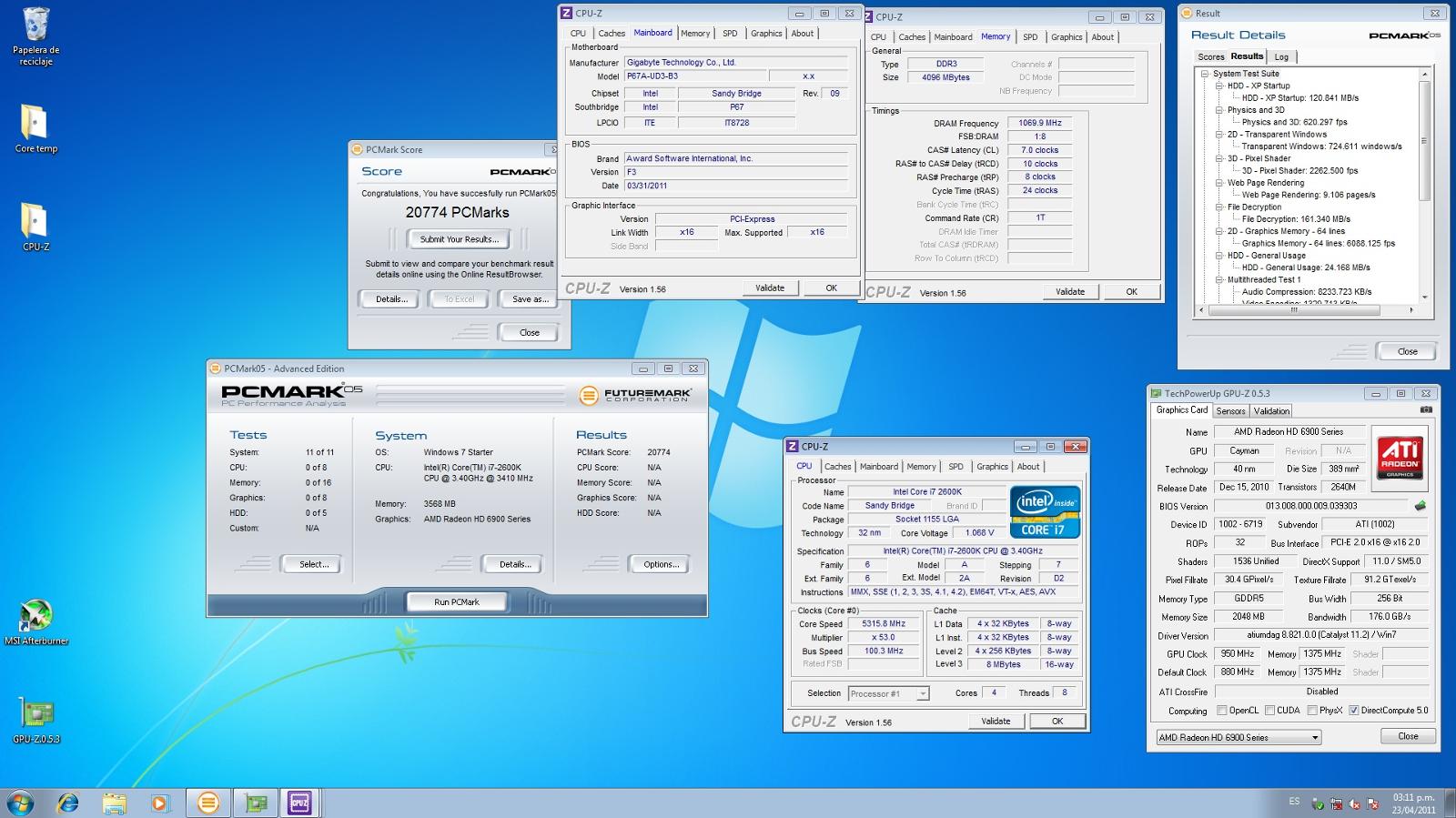Click Result tree scroll down arrow
The height and width of the screenshot is (818, 1456).
[x=1424, y=298]
